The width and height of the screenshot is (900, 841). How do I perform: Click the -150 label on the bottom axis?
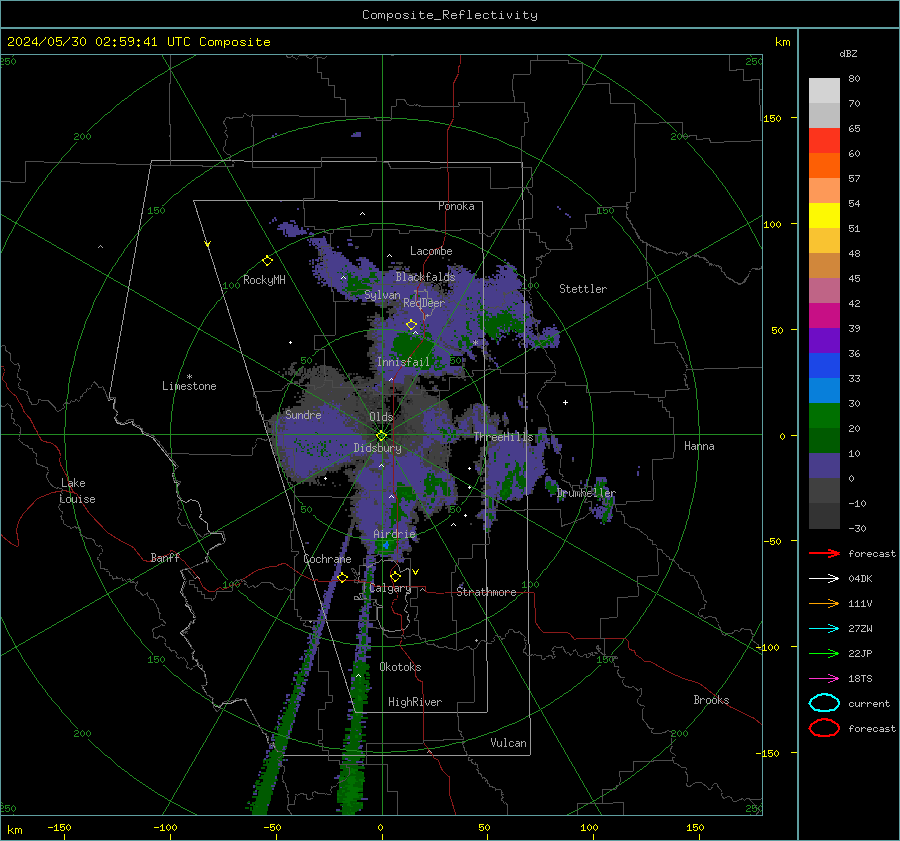[x=59, y=827]
